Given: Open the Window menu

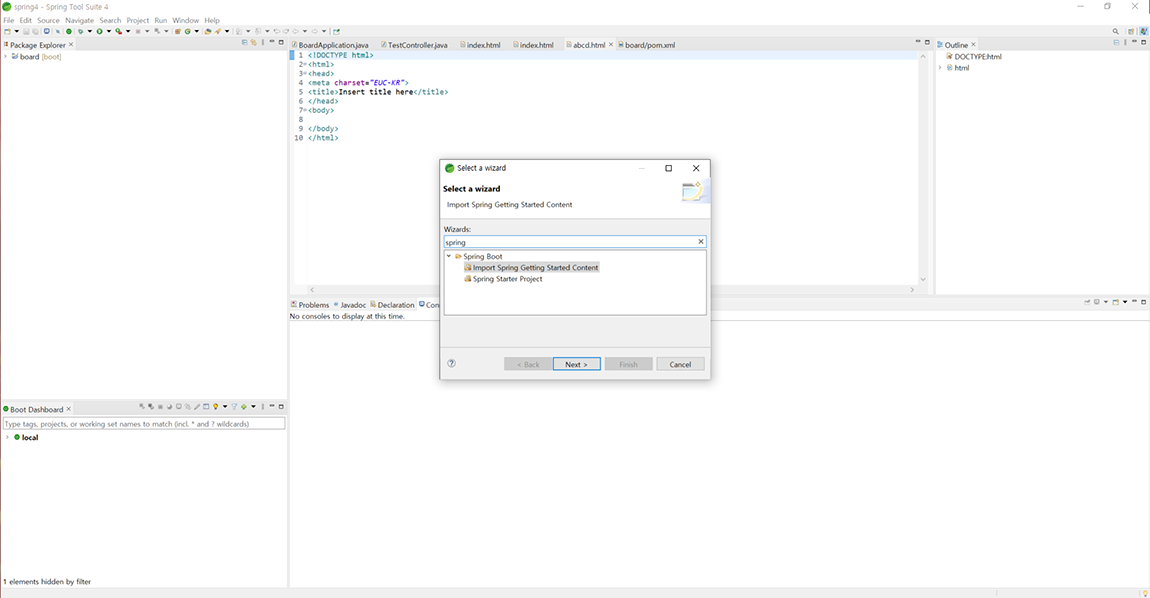Looking at the screenshot, I should 186,21.
